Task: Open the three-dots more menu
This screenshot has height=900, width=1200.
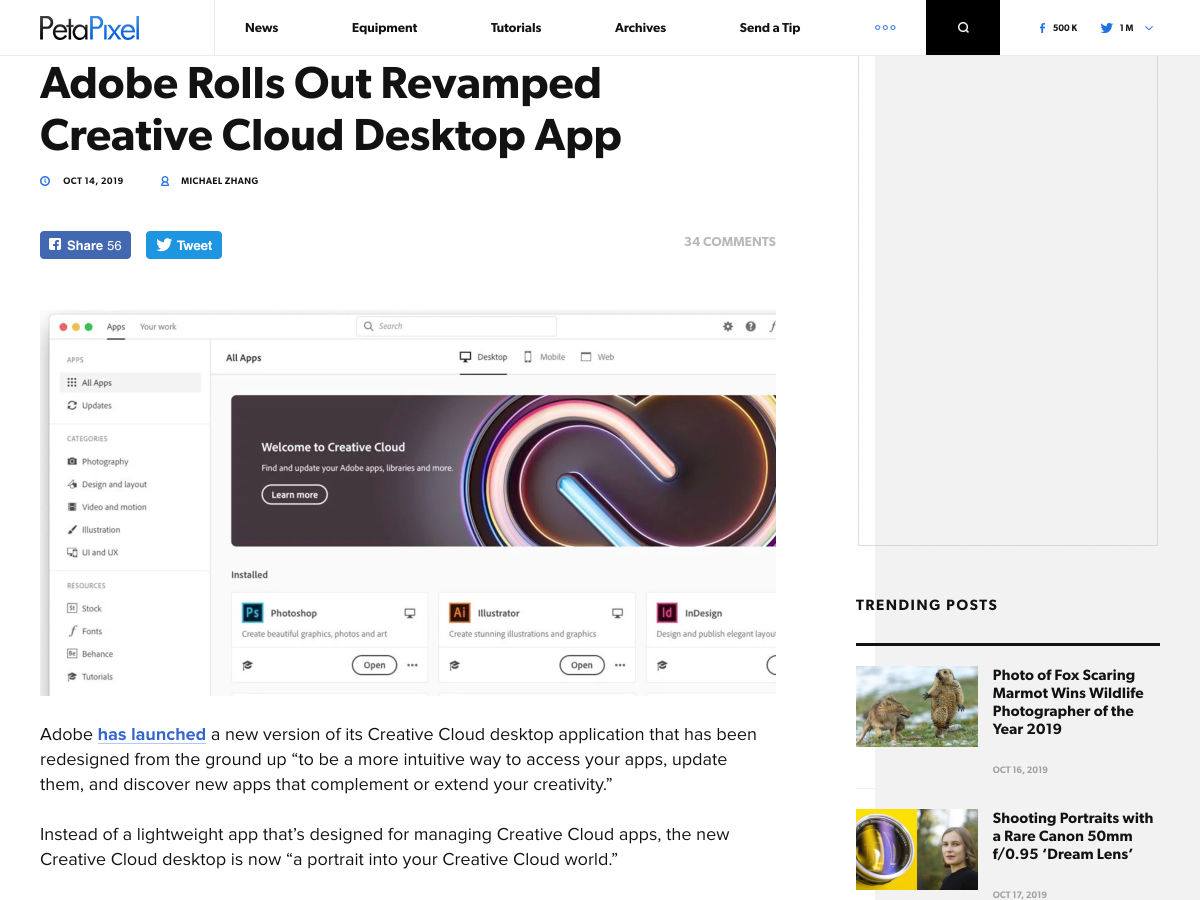Action: point(885,28)
